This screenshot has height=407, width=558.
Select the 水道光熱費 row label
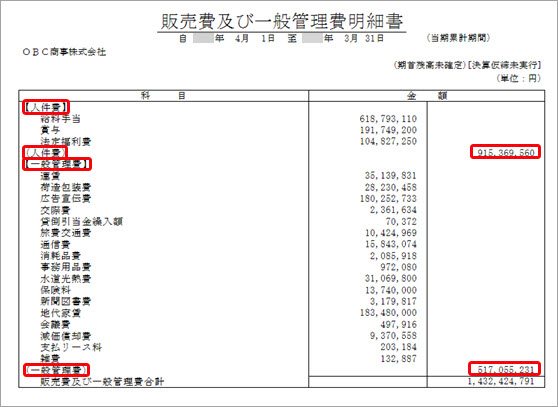tap(65, 278)
